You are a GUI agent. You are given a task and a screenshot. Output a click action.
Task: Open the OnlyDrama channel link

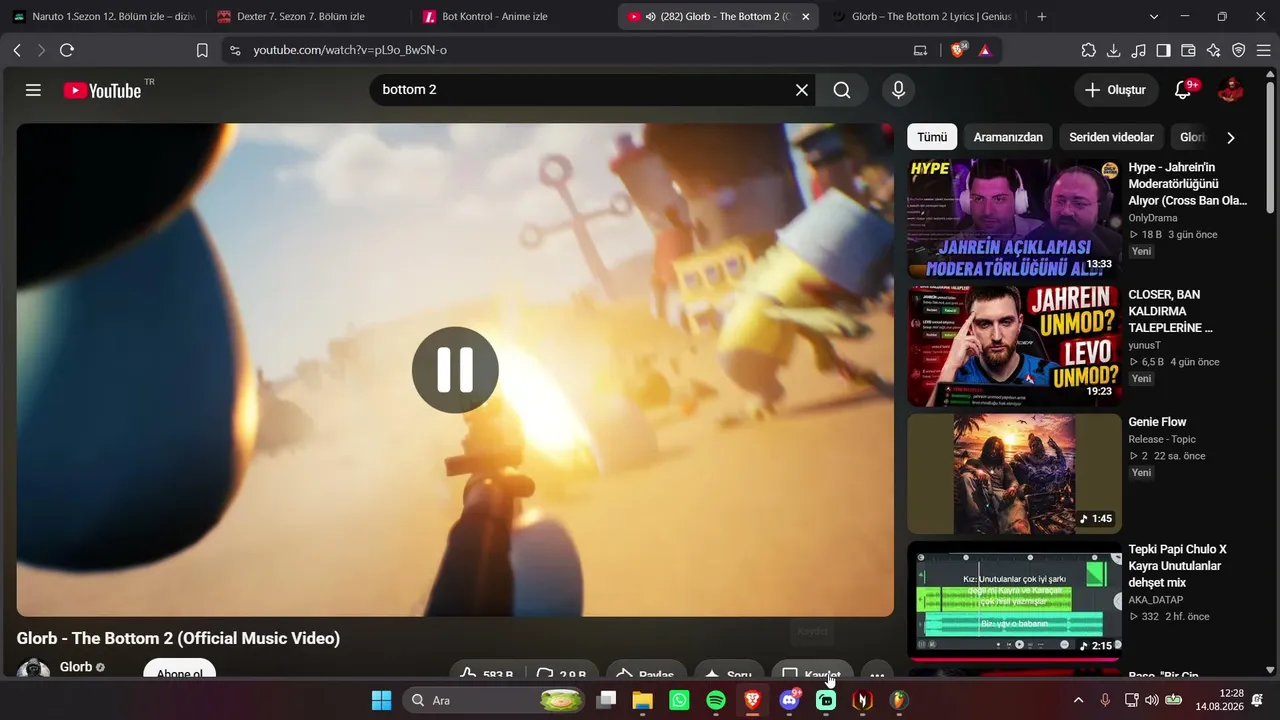pos(1153,218)
